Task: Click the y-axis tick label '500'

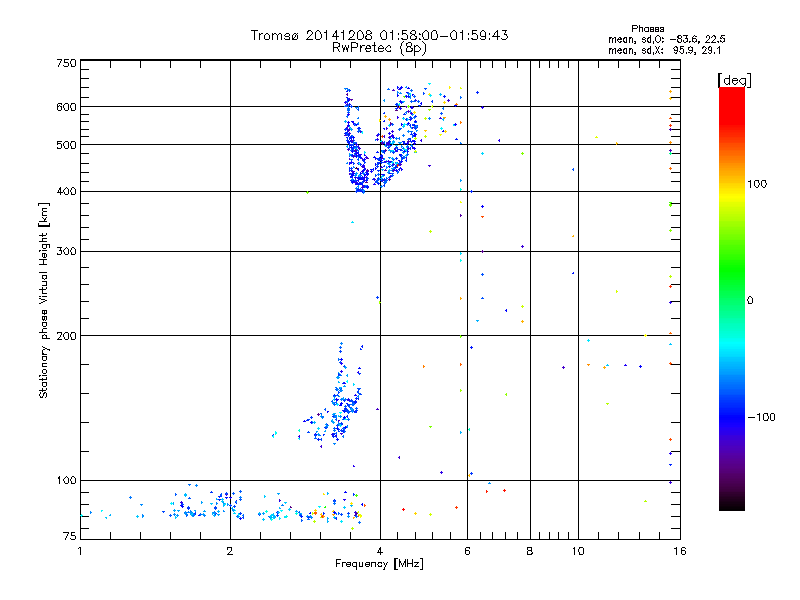Action: tap(66, 145)
